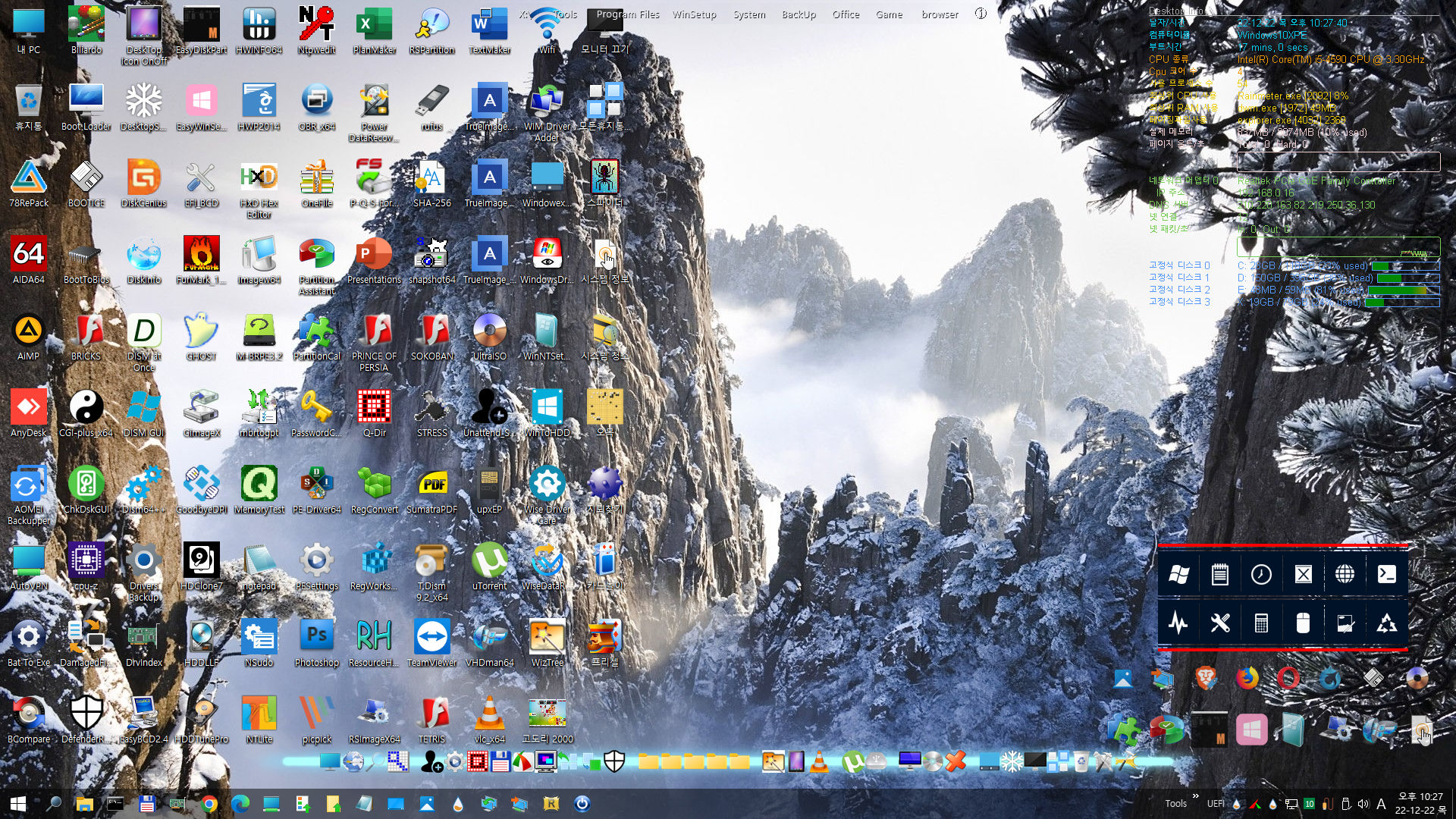Select the BCompare desktop icon
Viewport: 1456px width, 819px height.
click(28, 720)
